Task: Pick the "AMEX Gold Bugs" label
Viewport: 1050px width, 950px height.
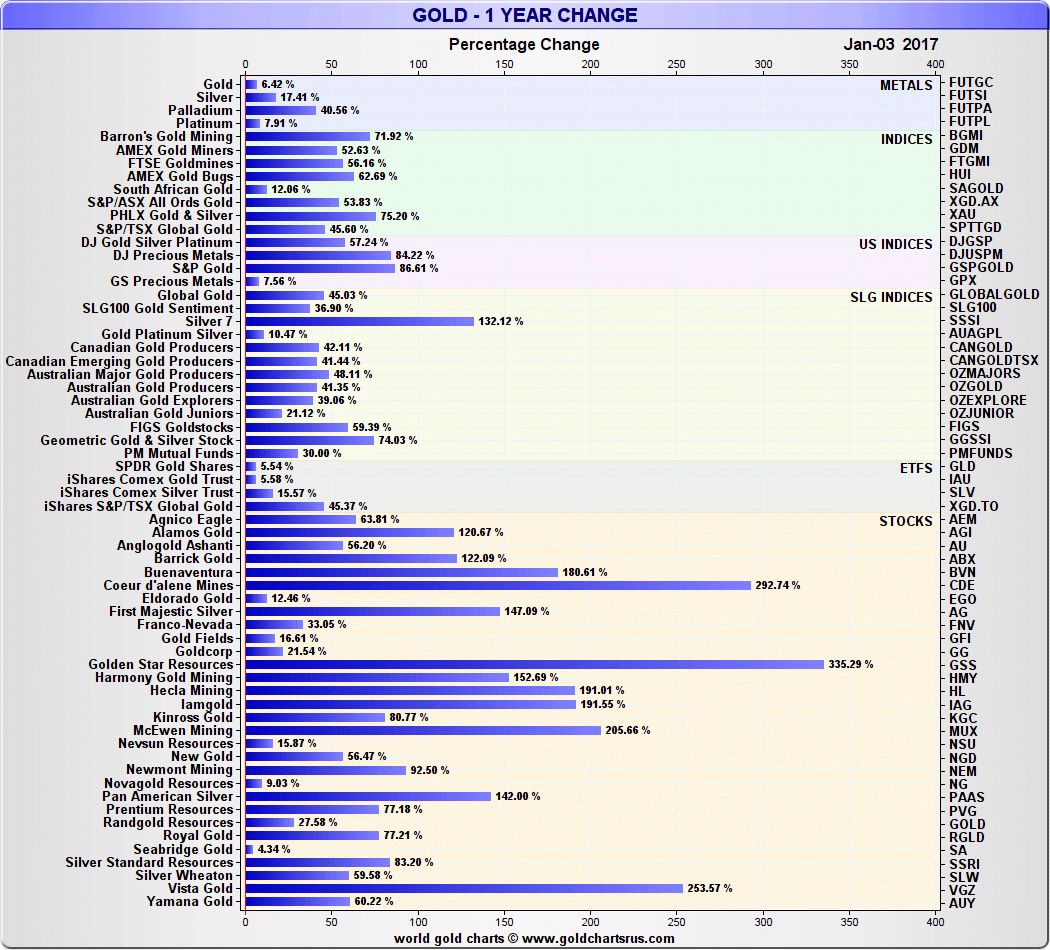Action: click(180, 176)
